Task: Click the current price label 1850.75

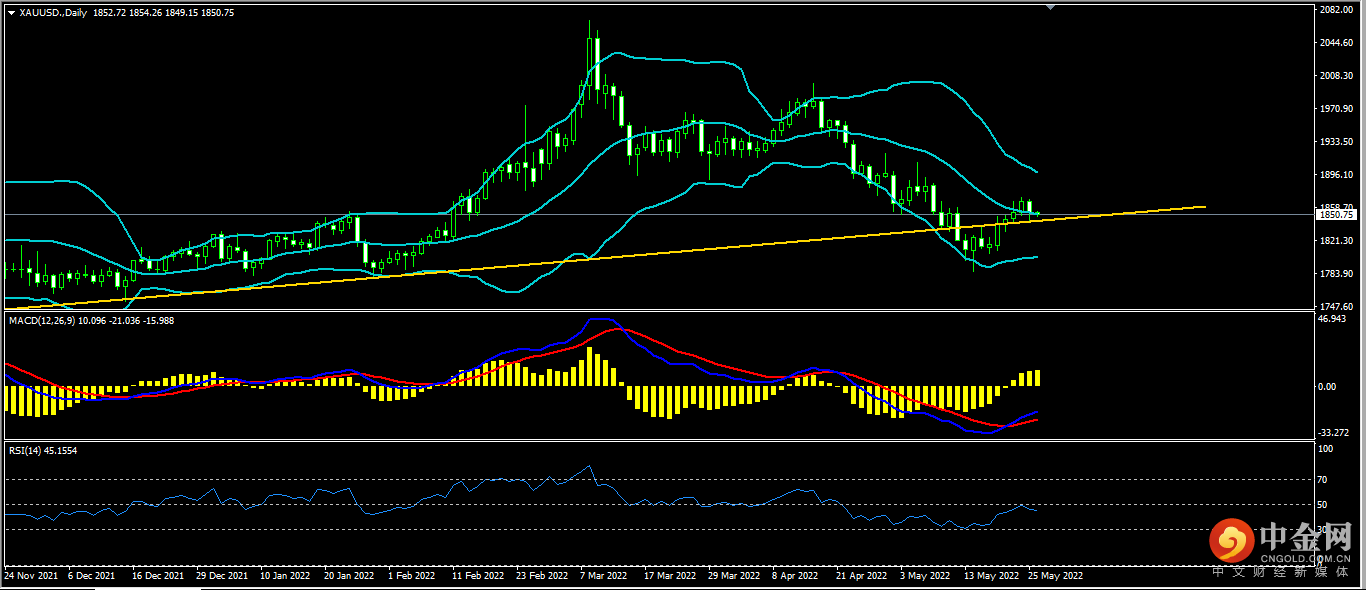Action: [1336, 214]
